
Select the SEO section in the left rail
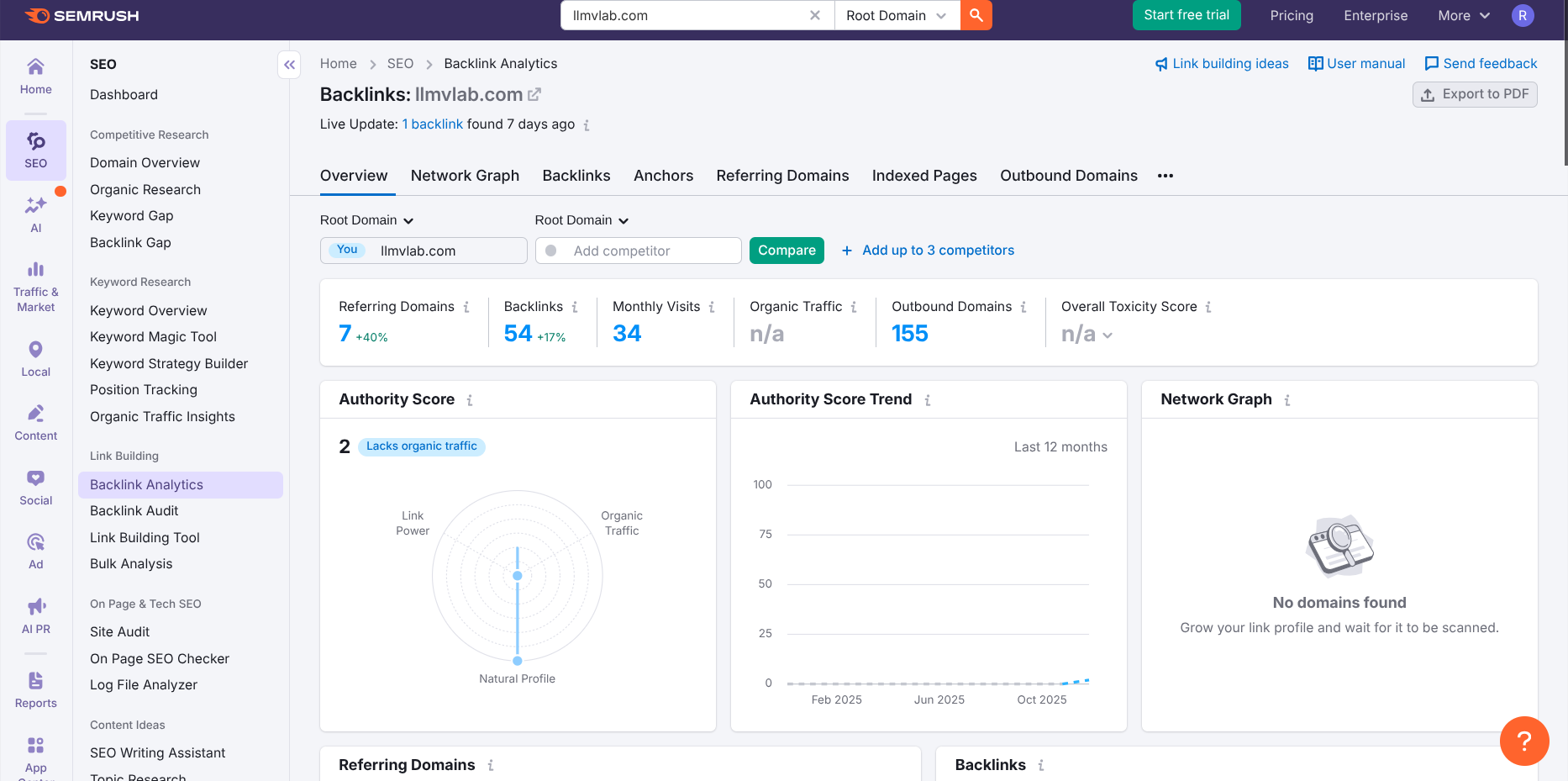pos(36,150)
